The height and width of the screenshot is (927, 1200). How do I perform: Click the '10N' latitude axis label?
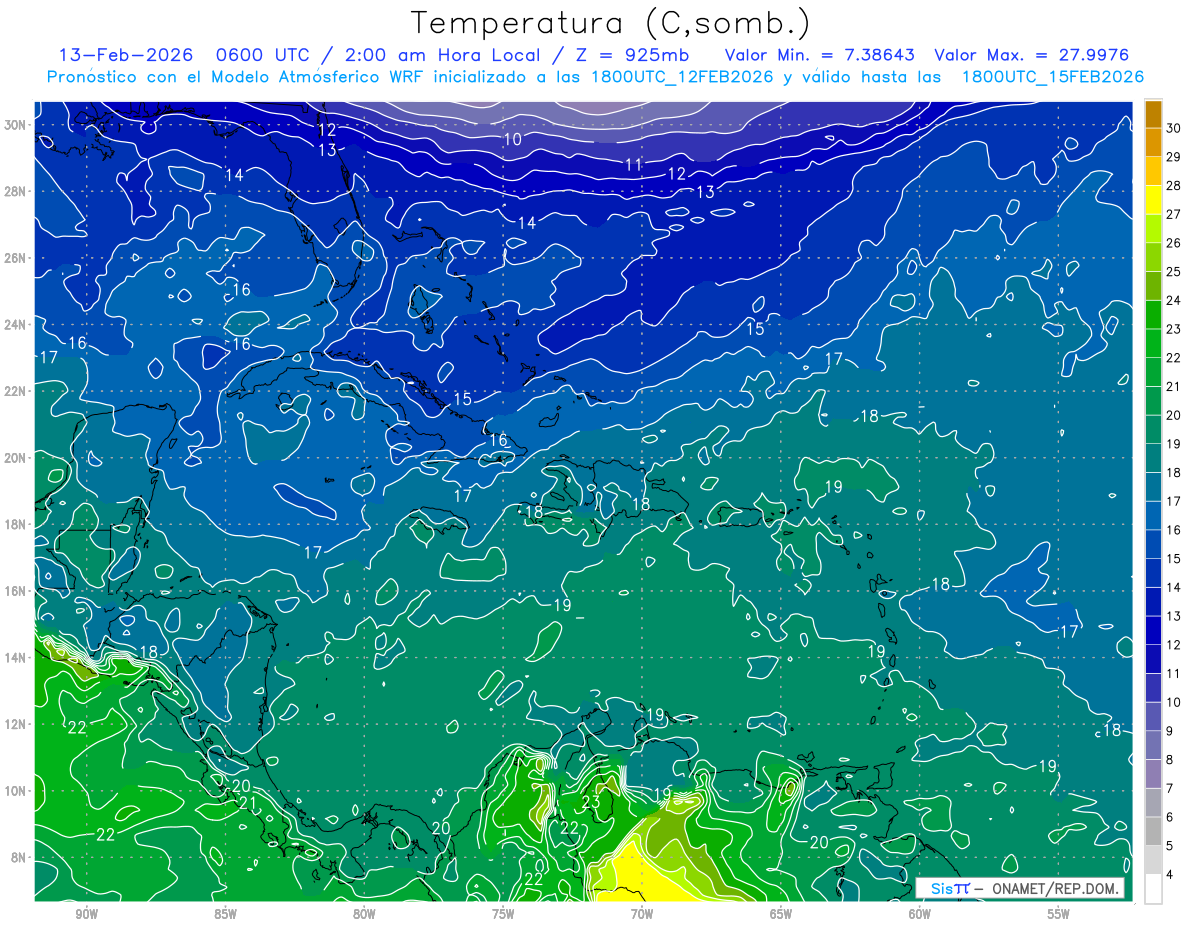pos(16,791)
